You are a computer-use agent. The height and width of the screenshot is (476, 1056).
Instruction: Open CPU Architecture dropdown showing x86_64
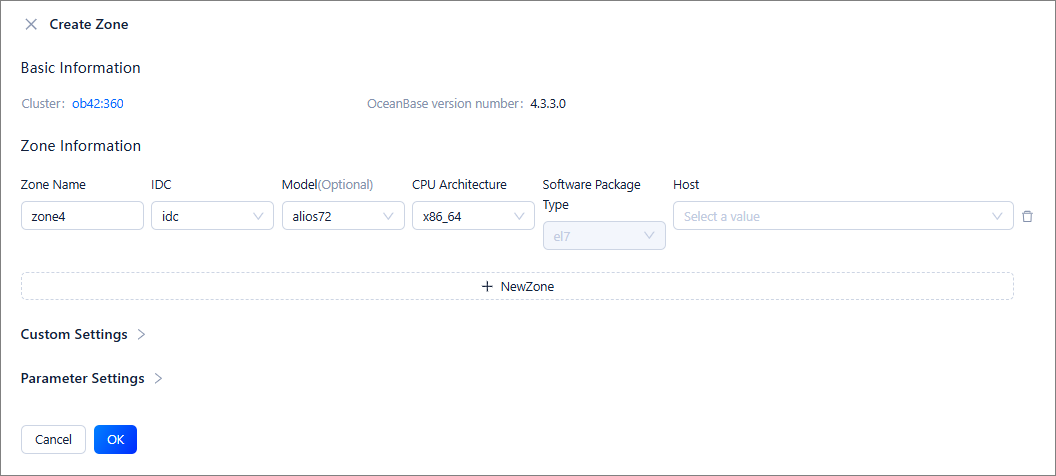(x=462, y=216)
